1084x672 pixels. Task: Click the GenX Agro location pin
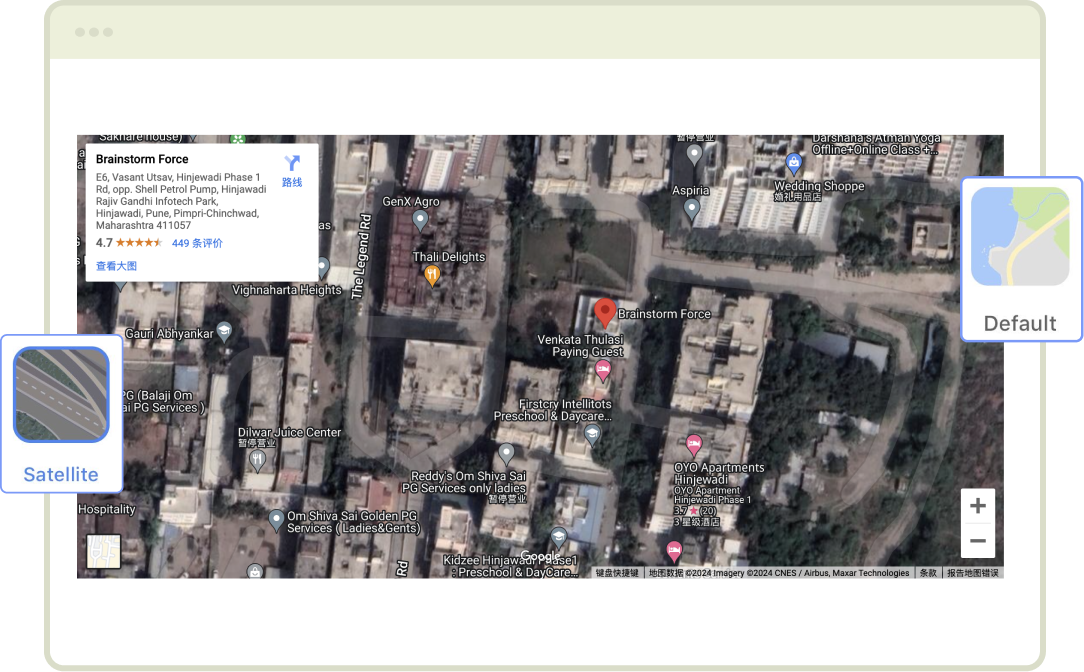[x=420, y=221]
